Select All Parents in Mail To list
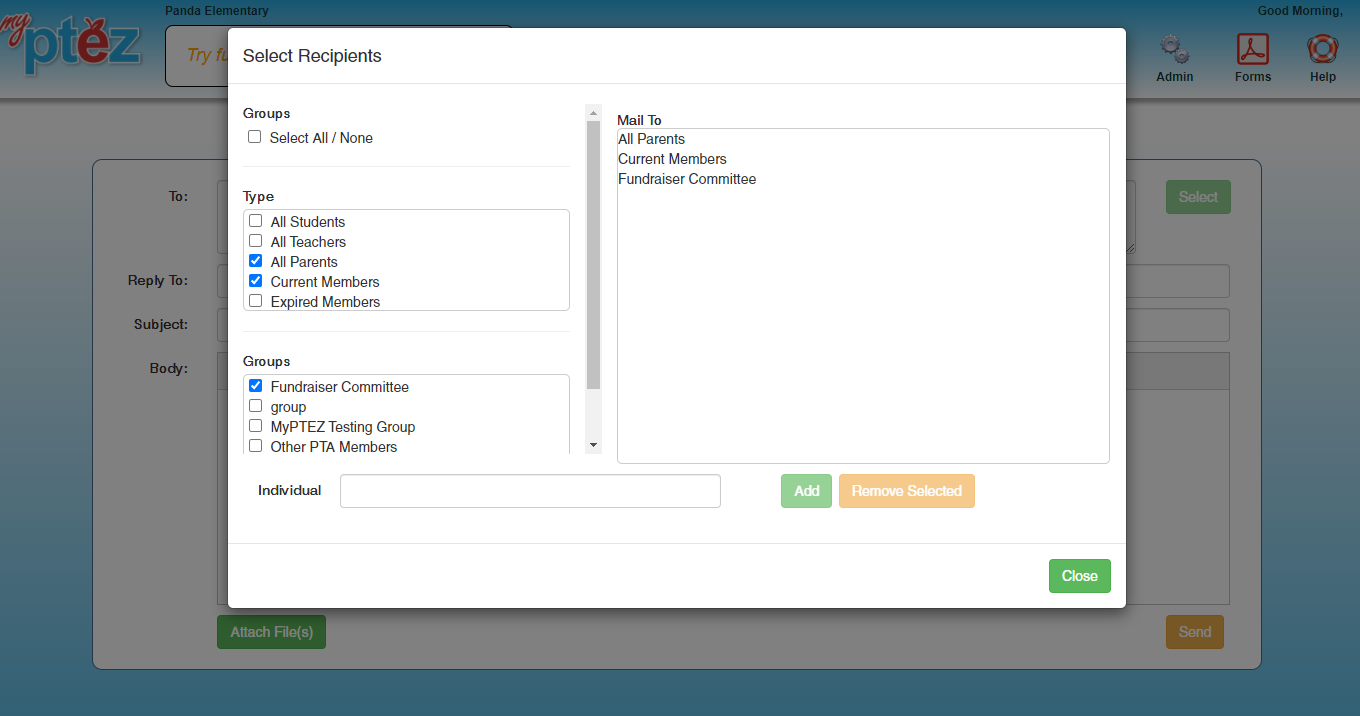Screen dimensions: 1360x716 point(651,139)
